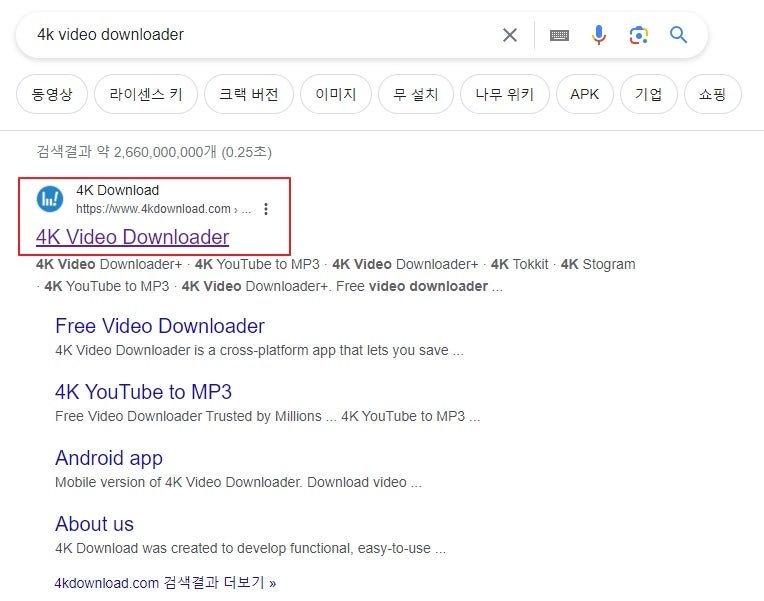Image resolution: width=764 pixels, height=601 pixels.
Task: Click snippet 'Mobile version of 4K Video Downloader'
Action: coord(177,482)
